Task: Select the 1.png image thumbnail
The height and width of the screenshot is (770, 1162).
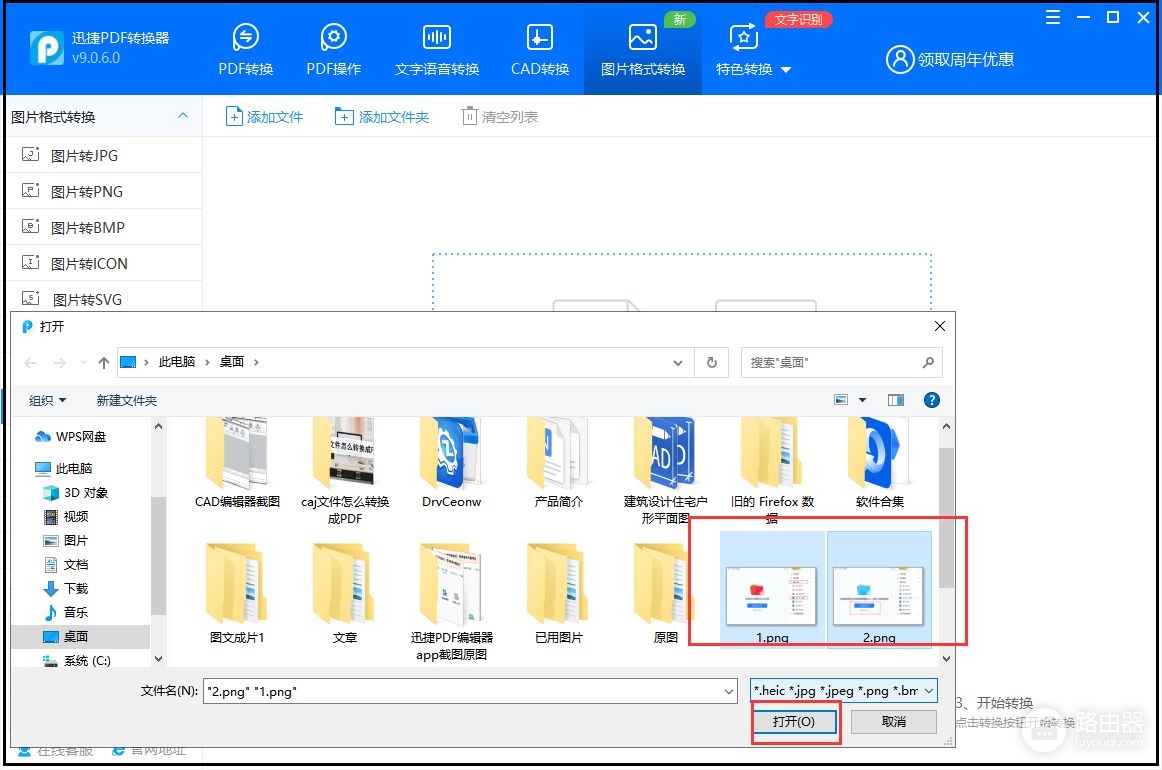Action: [x=772, y=588]
